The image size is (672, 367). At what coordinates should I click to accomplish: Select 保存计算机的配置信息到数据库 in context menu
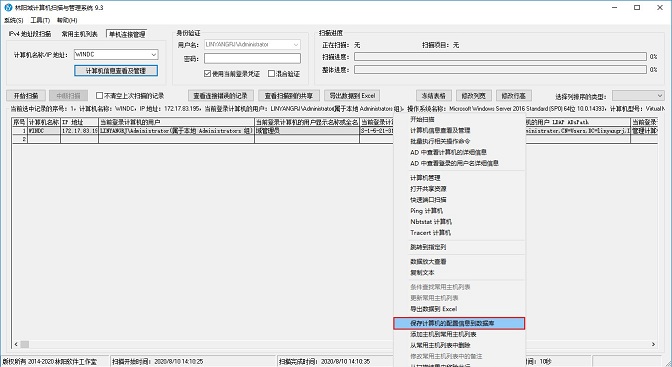(459, 323)
